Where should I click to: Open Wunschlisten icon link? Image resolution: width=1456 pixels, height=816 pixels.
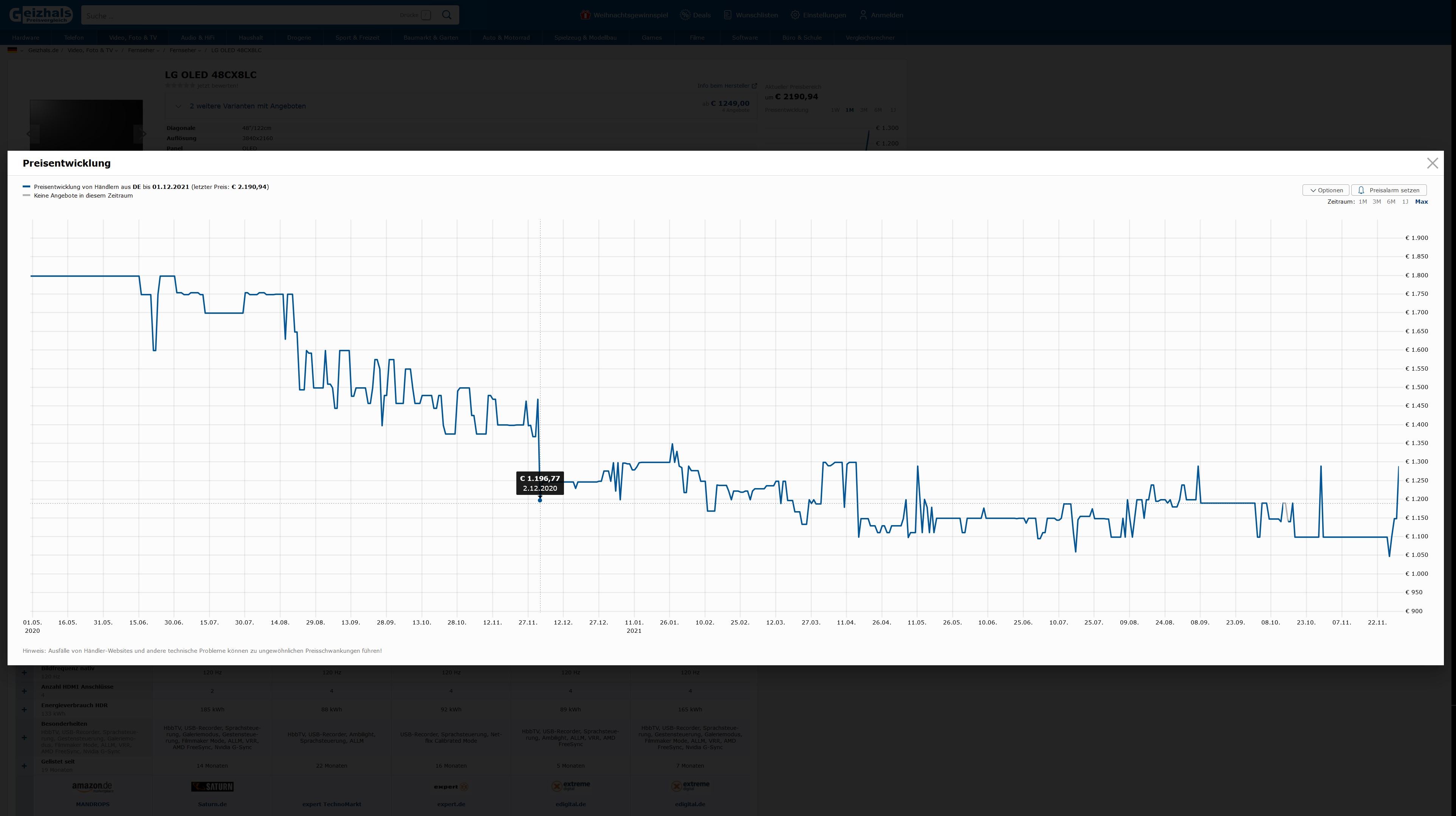click(x=728, y=15)
